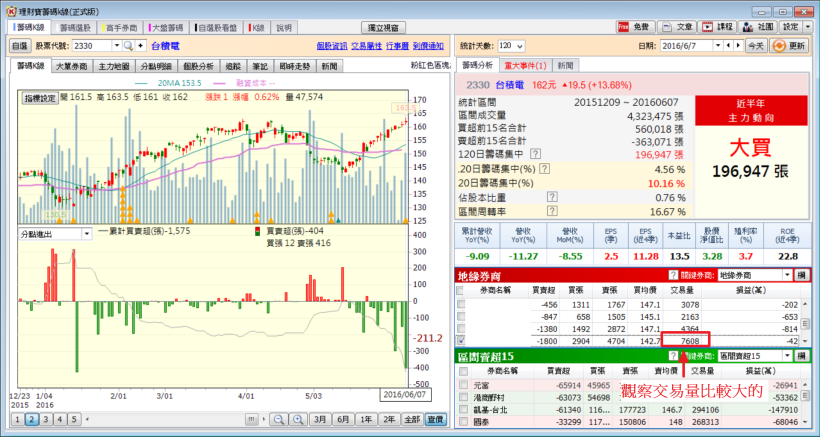The height and width of the screenshot is (437, 820).
Task: Click the stock code search magnifier icon
Action: (x=128, y=46)
